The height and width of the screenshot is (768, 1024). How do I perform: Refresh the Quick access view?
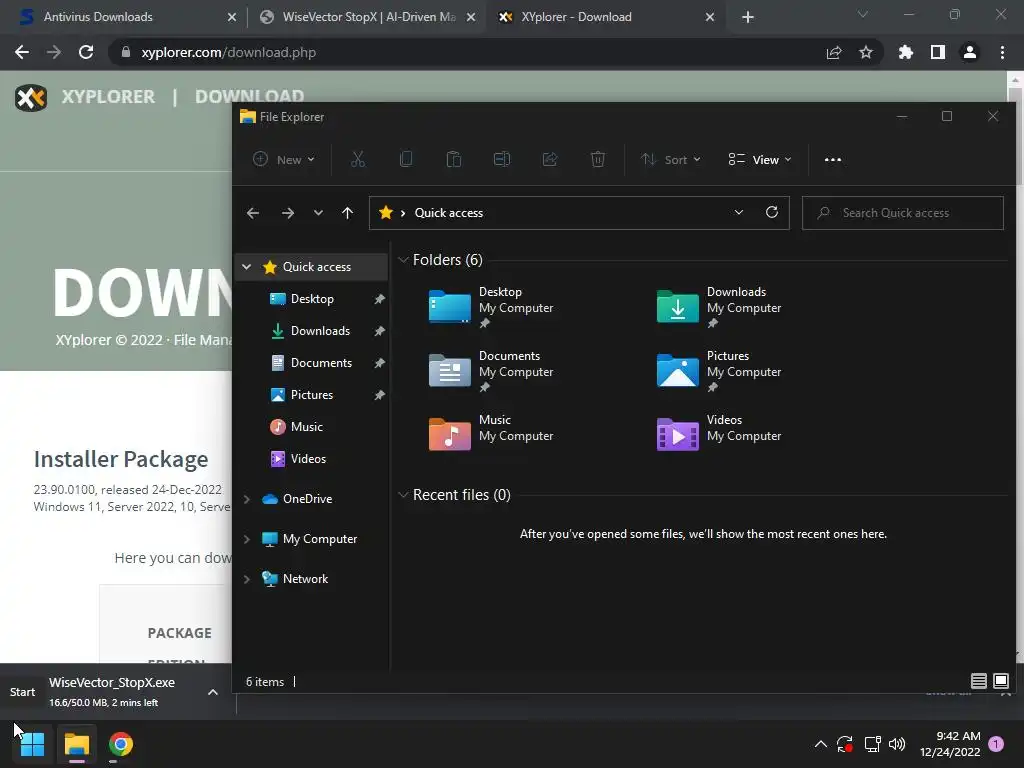pos(772,212)
